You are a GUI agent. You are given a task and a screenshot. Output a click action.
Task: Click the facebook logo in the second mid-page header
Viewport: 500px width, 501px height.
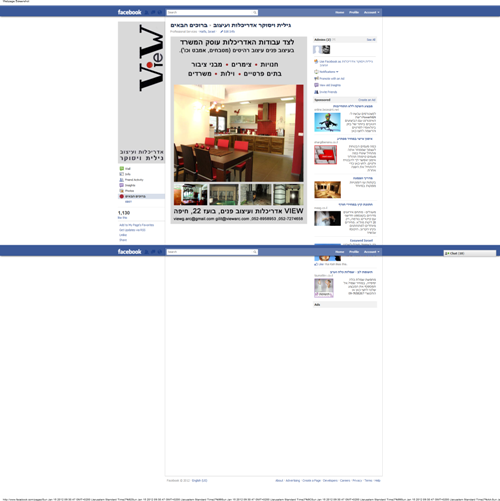[129, 252]
